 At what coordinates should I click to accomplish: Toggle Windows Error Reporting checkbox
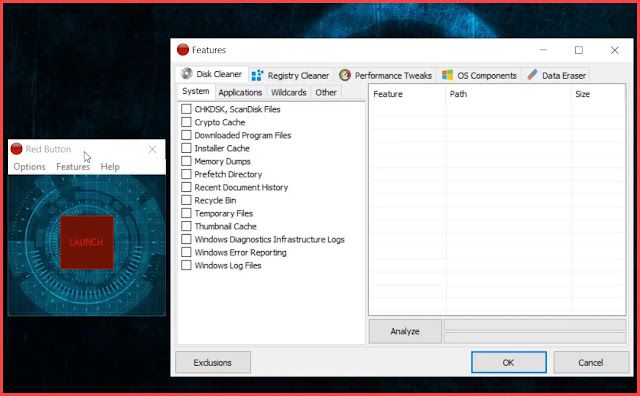click(x=186, y=253)
